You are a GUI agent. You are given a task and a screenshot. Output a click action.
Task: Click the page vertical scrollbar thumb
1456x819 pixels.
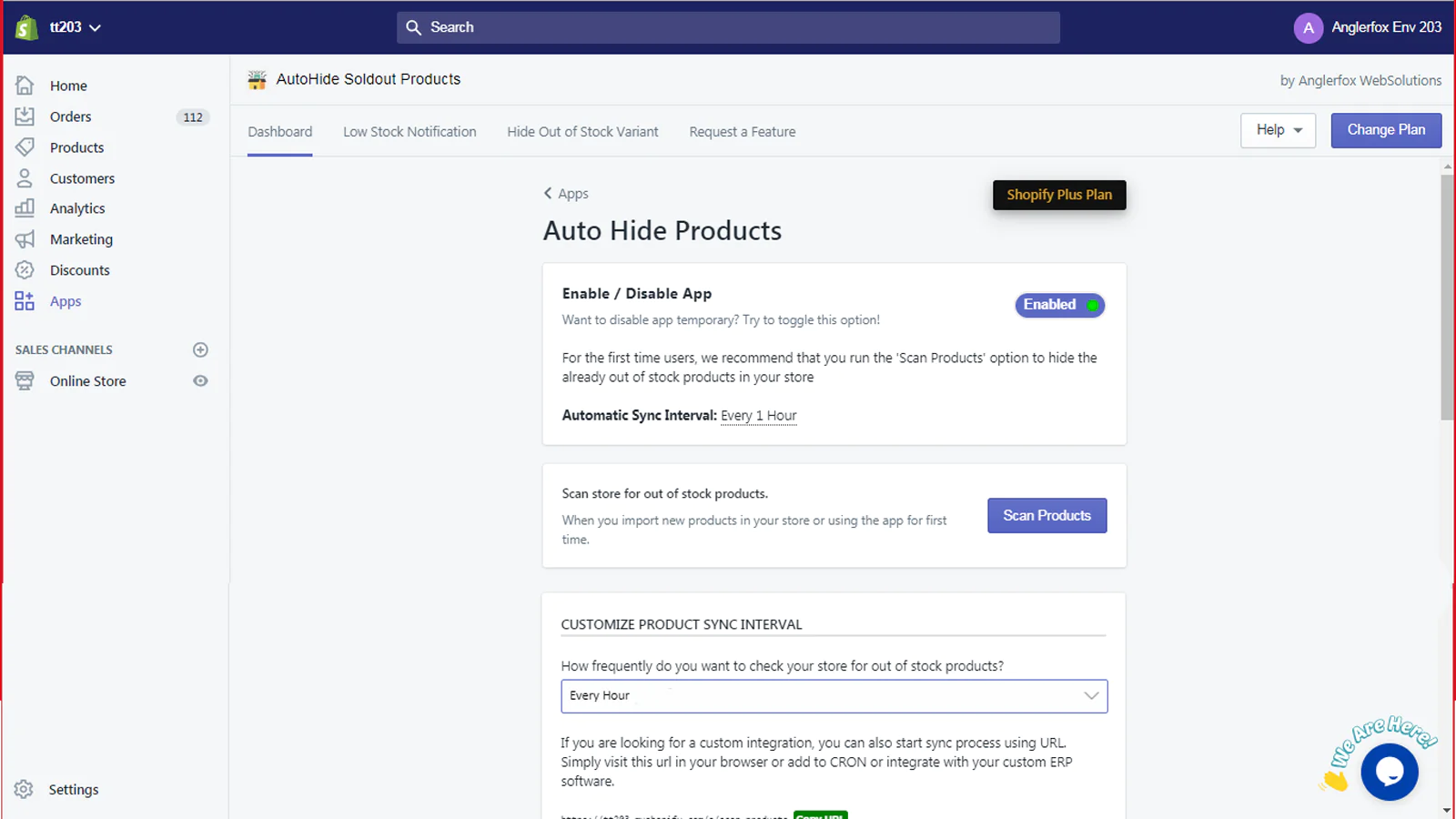(x=1447, y=298)
